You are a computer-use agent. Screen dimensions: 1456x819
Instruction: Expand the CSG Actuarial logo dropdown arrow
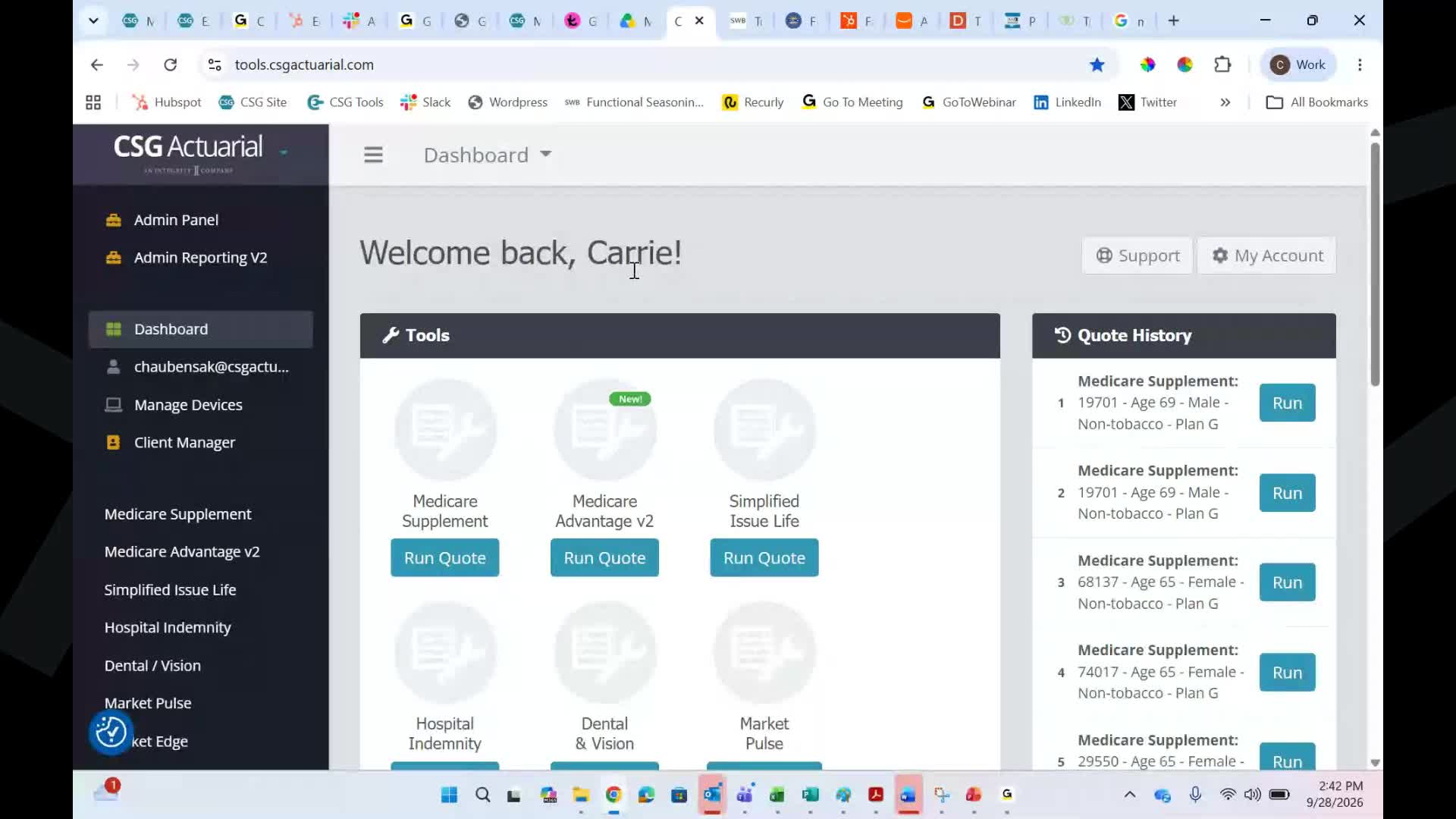tap(284, 152)
